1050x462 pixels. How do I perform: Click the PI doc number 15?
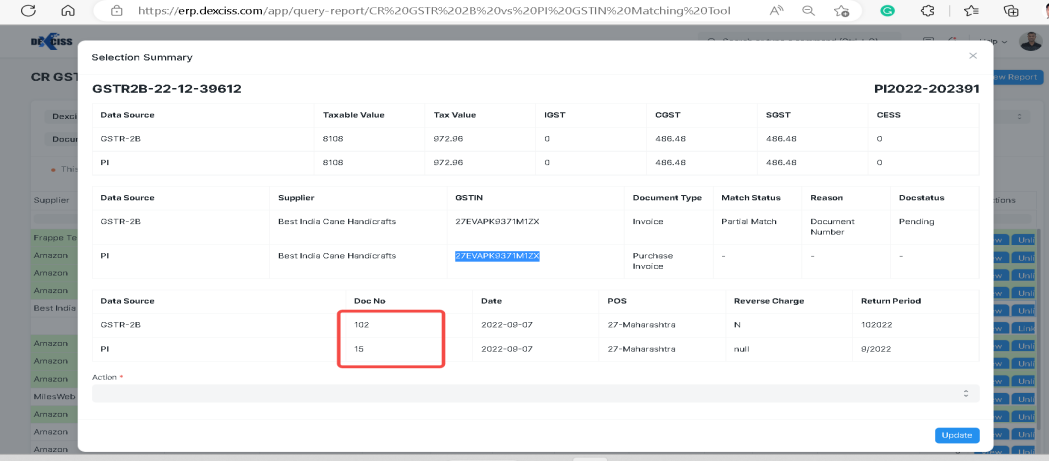[x=360, y=349]
